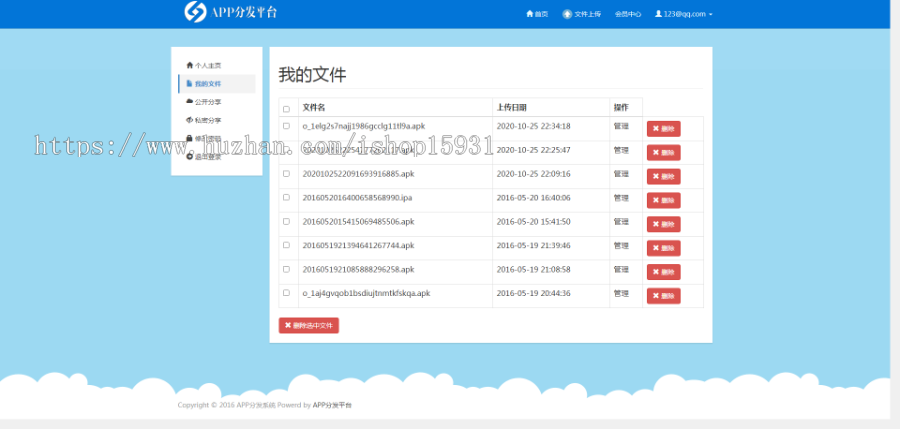The image size is (900, 429).
Task: Click the 删除 button for o_1aj4gvqob1bsdiujtnmtkfskqa.apk
Action: [x=663, y=296]
